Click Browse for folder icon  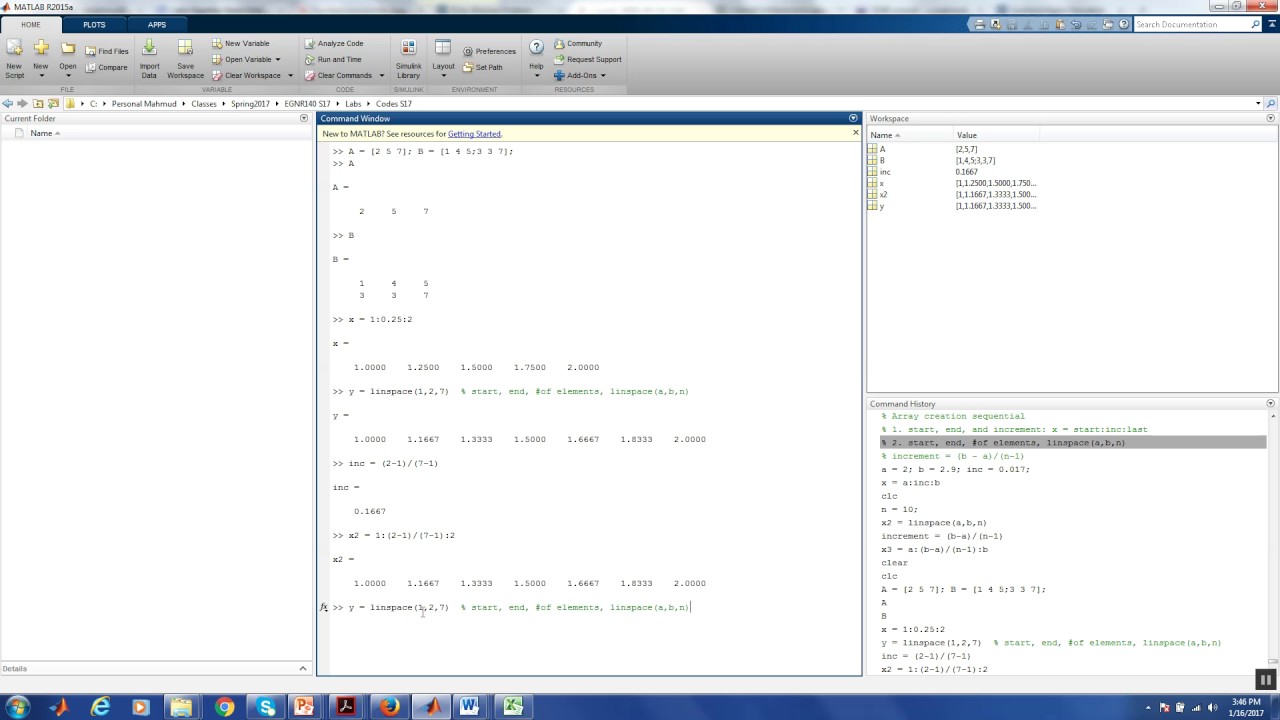(x=52, y=104)
